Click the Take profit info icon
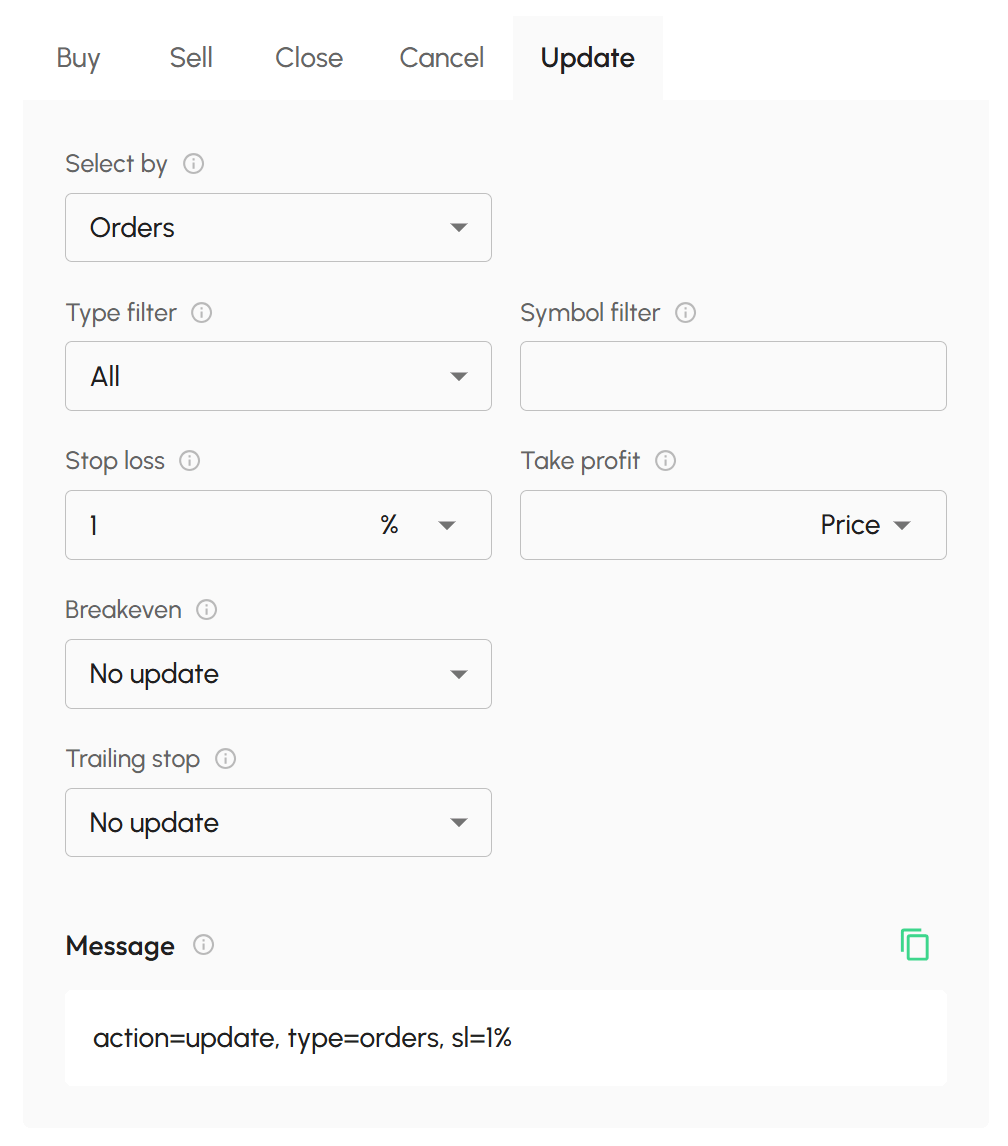The width and height of the screenshot is (1008, 1146). (665, 461)
